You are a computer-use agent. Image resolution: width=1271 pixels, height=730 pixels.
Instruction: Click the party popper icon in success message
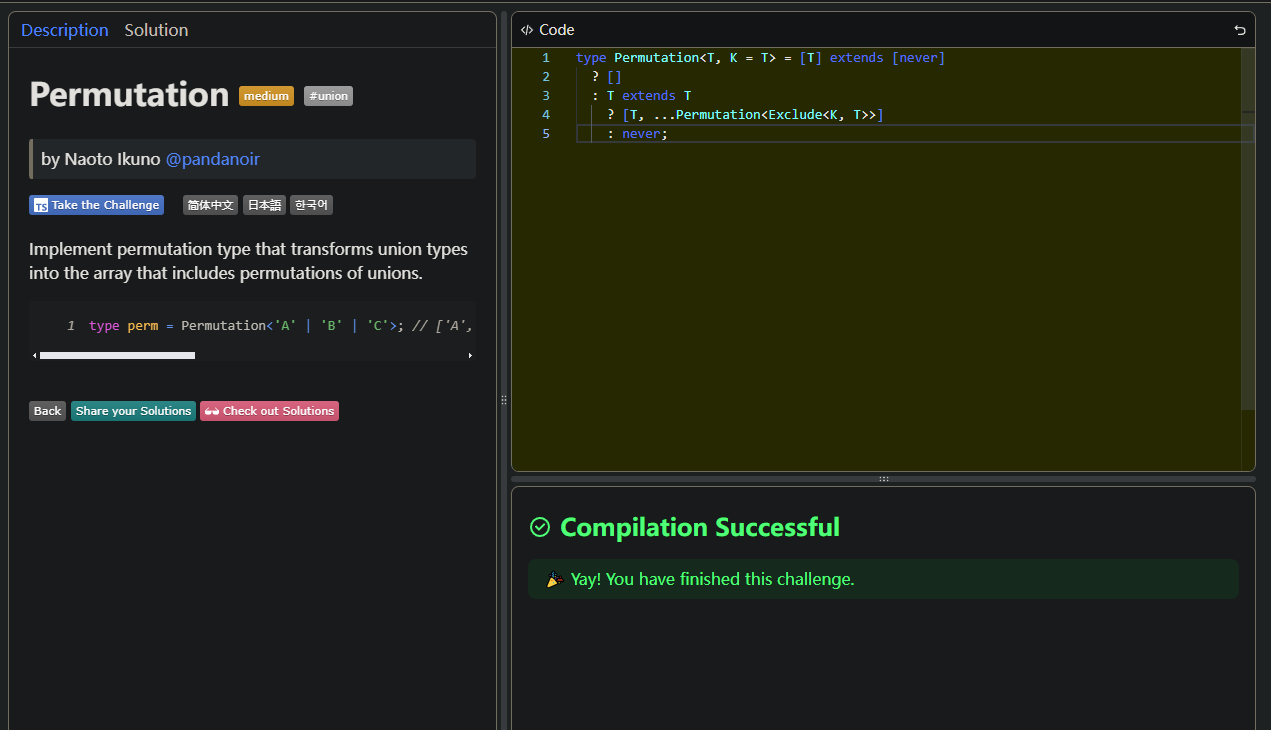[555, 579]
